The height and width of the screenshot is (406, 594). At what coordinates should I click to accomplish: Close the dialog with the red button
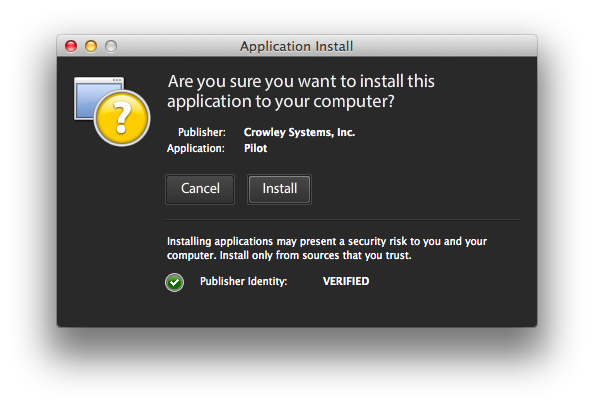(71, 46)
